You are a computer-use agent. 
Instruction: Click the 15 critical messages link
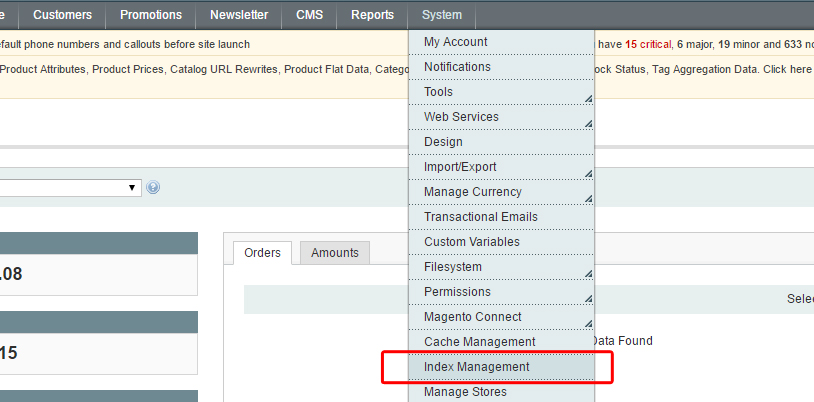pyautogui.click(x=648, y=45)
